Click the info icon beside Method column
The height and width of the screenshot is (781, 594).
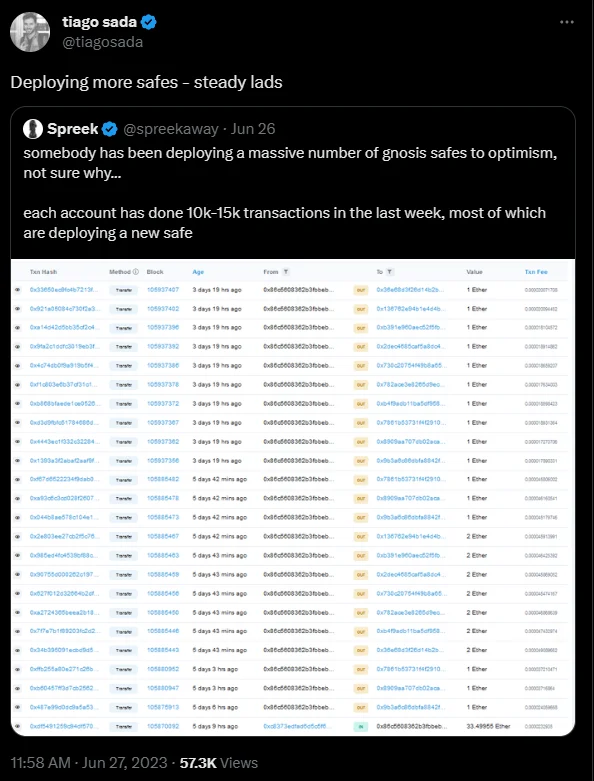point(136,272)
